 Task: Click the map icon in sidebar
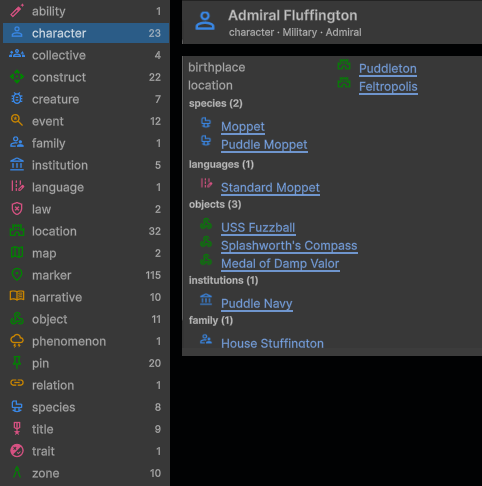pyautogui.click(x=17, y=252)
